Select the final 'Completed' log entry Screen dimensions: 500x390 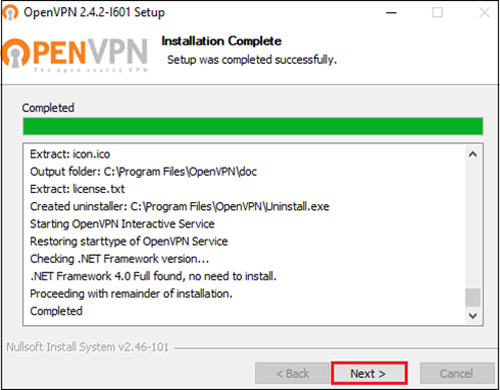[56, 311]
